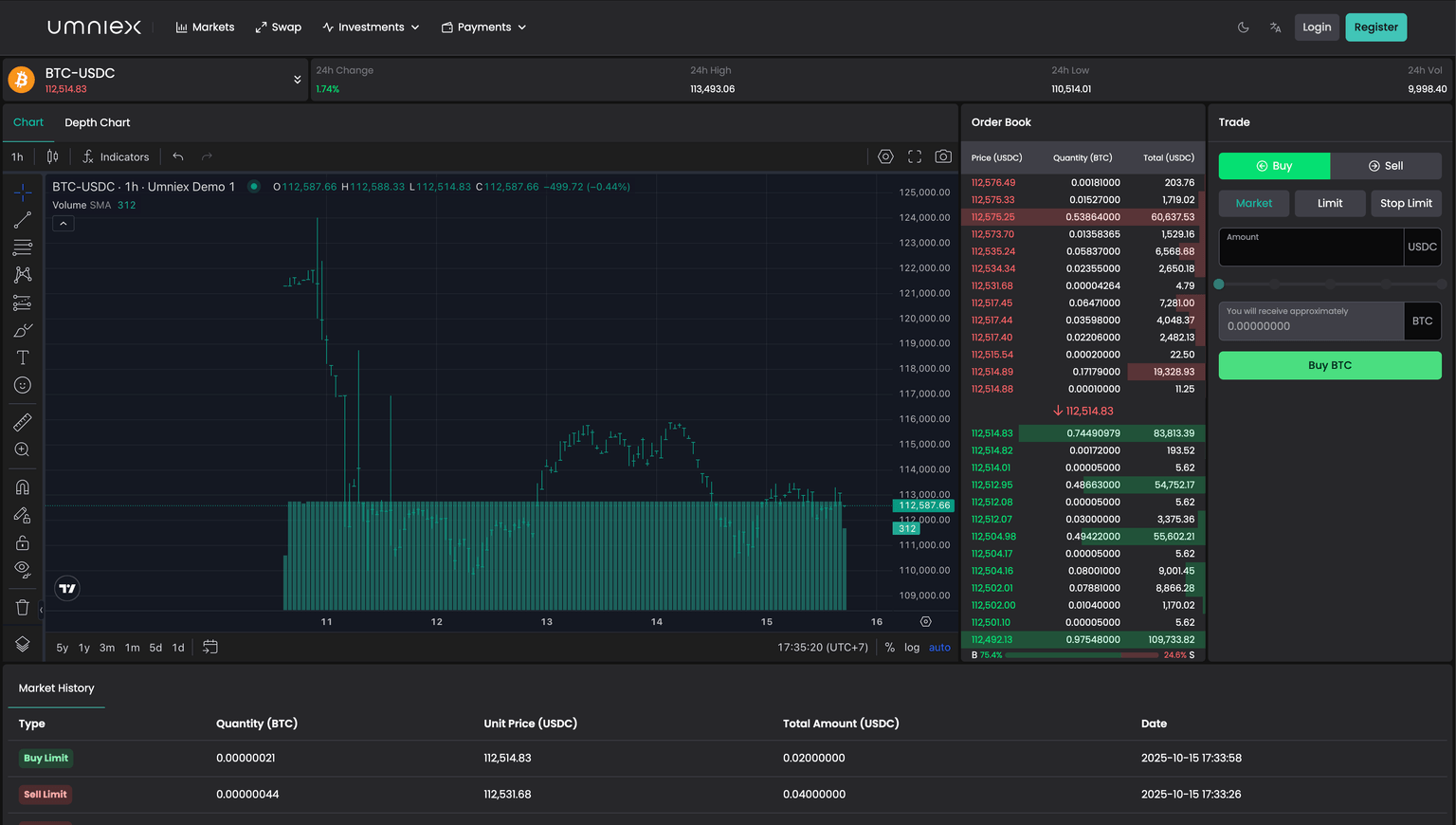This screenshot has width=1456, height=825.
Task: Open the chart settings gear icon
Action: tap(885, 156)
